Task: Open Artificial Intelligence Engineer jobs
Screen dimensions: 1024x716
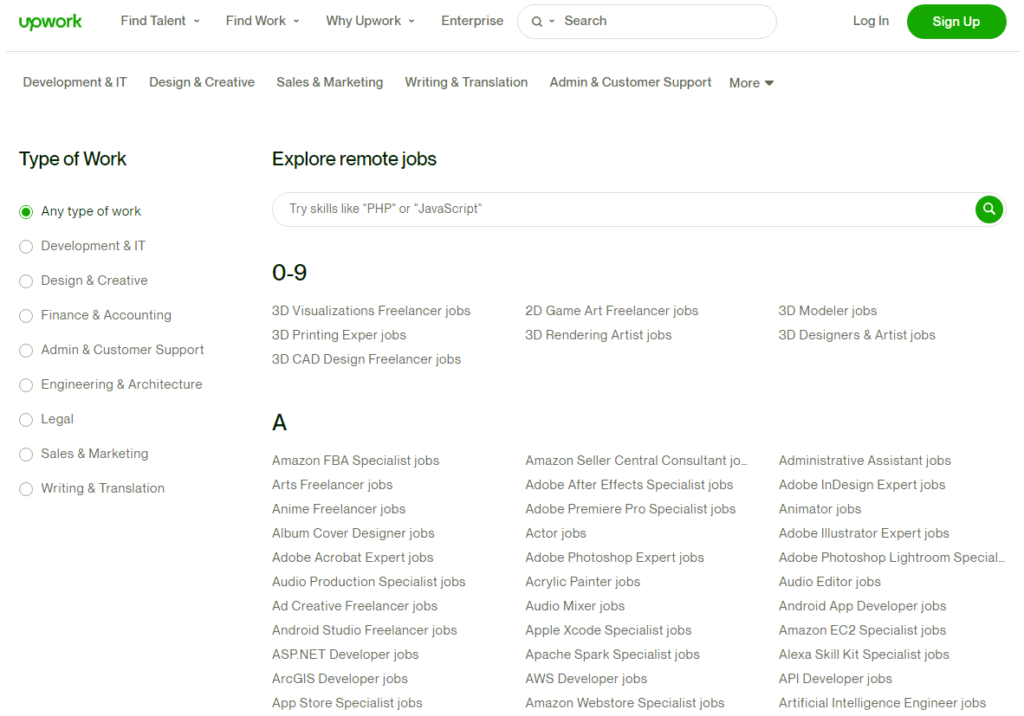Action: click(x=882, y=702)
